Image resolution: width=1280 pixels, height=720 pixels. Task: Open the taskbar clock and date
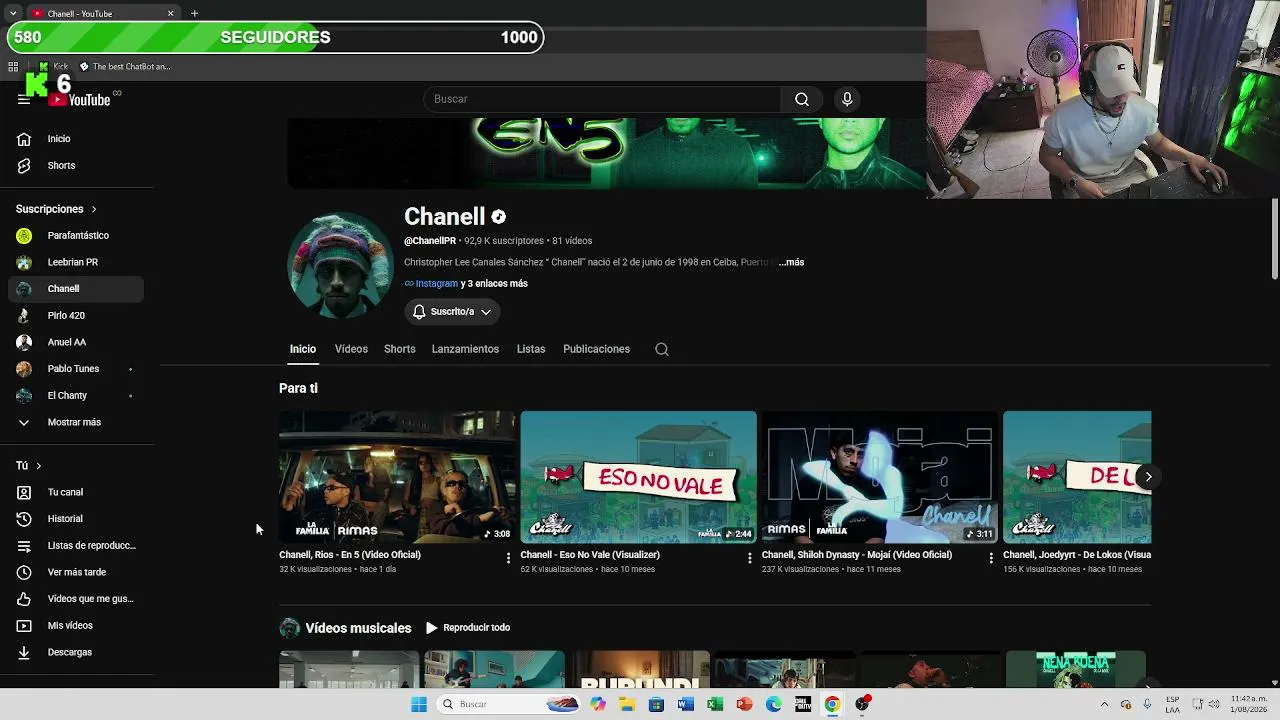point(1249,704)
